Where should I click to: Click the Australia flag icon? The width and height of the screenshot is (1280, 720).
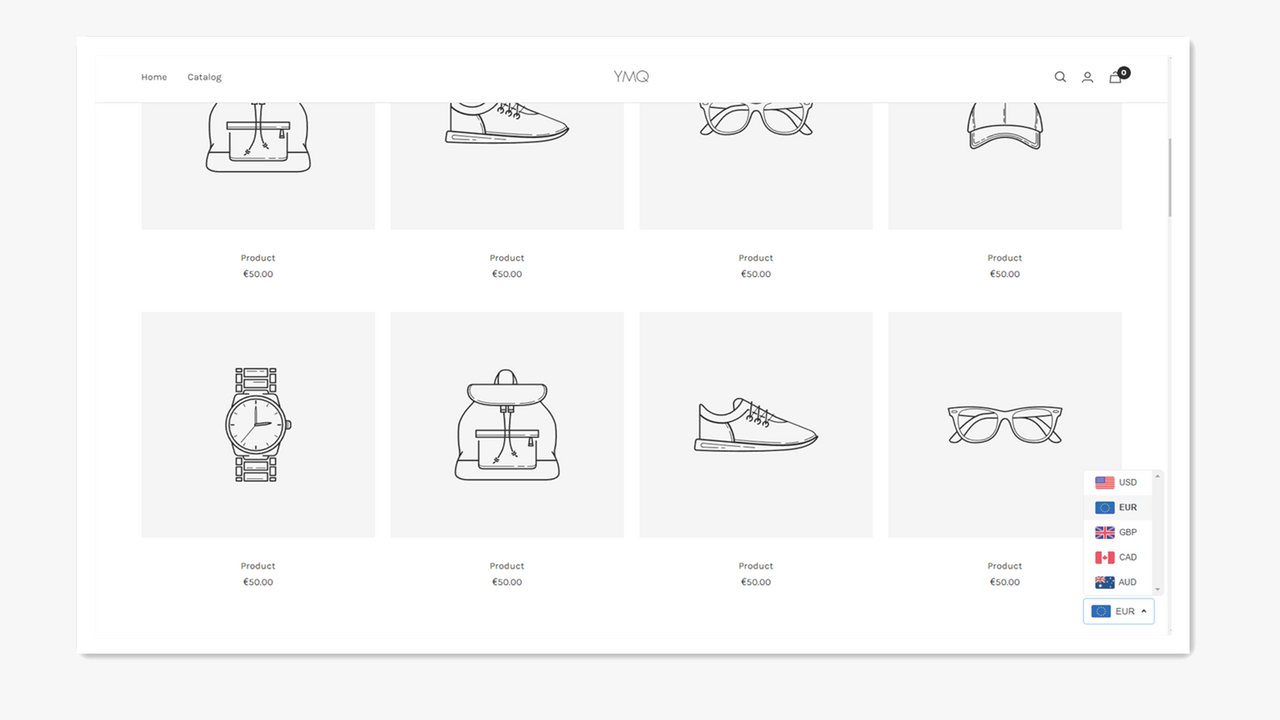1104,582
